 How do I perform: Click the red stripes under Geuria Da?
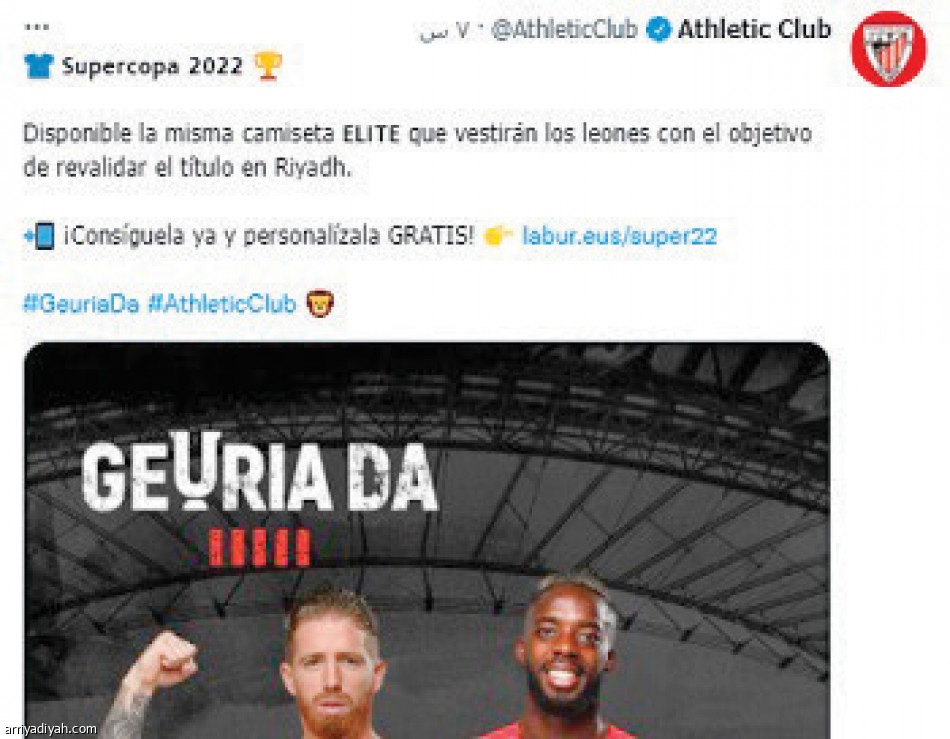click(259, 548)
